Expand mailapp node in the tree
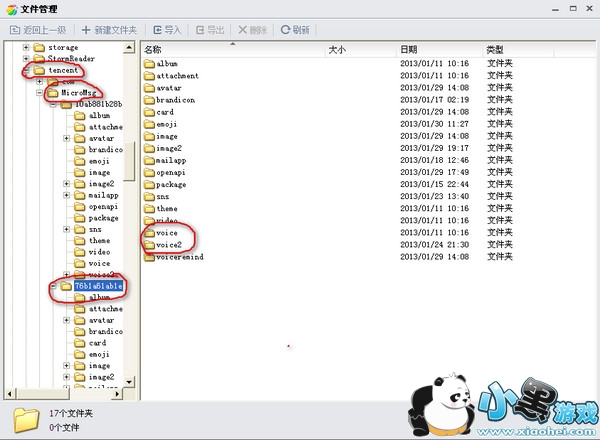Image resolution: width=600 pixels, height=440 pixels. (67, 195)
